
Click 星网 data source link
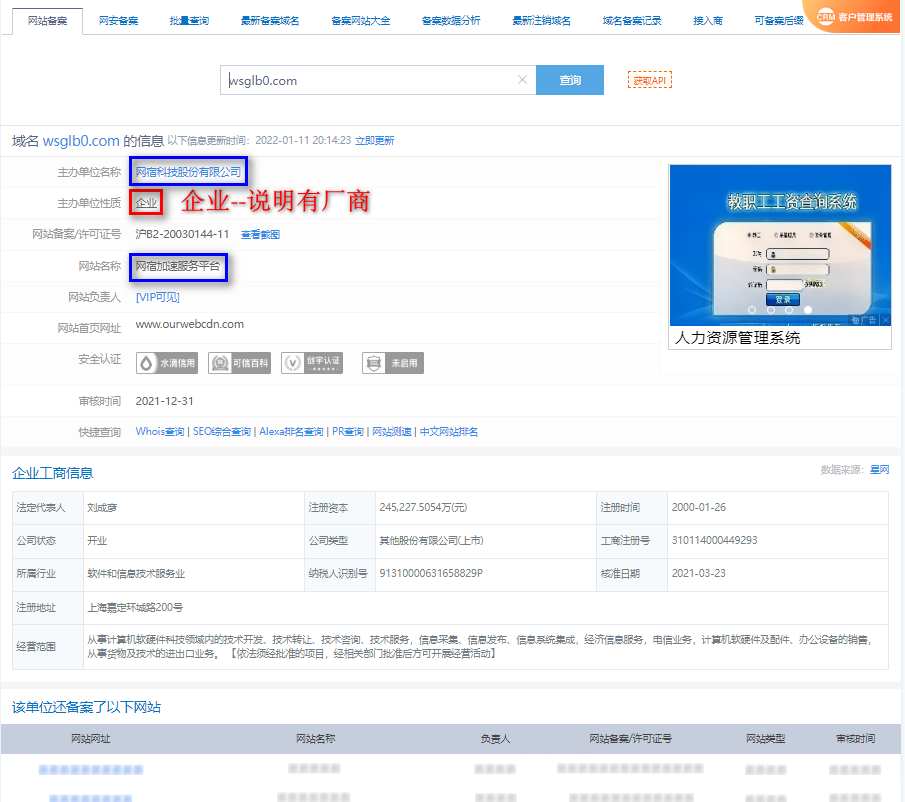click(x=880, y=470)
